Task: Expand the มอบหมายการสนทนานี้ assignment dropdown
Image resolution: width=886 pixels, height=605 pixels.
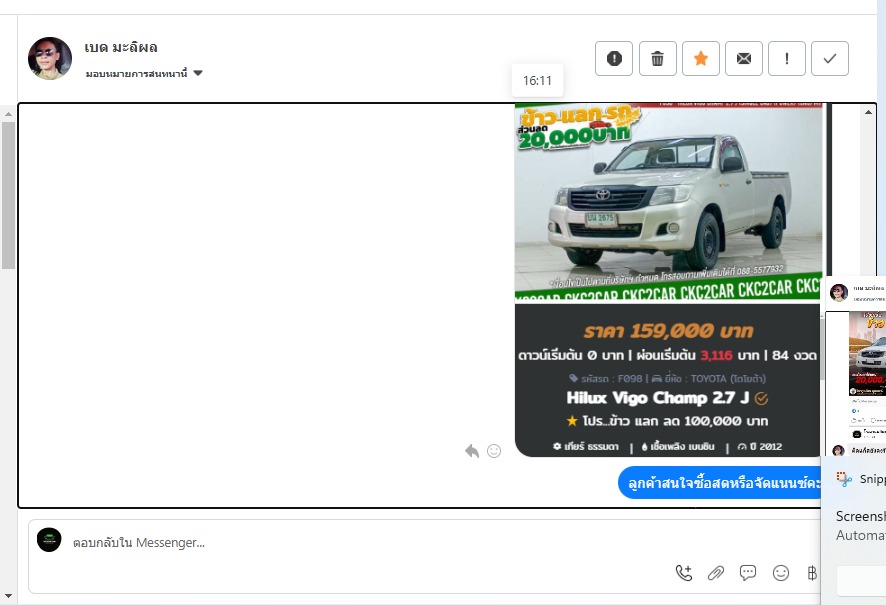Action: click(x=144, y=73)
